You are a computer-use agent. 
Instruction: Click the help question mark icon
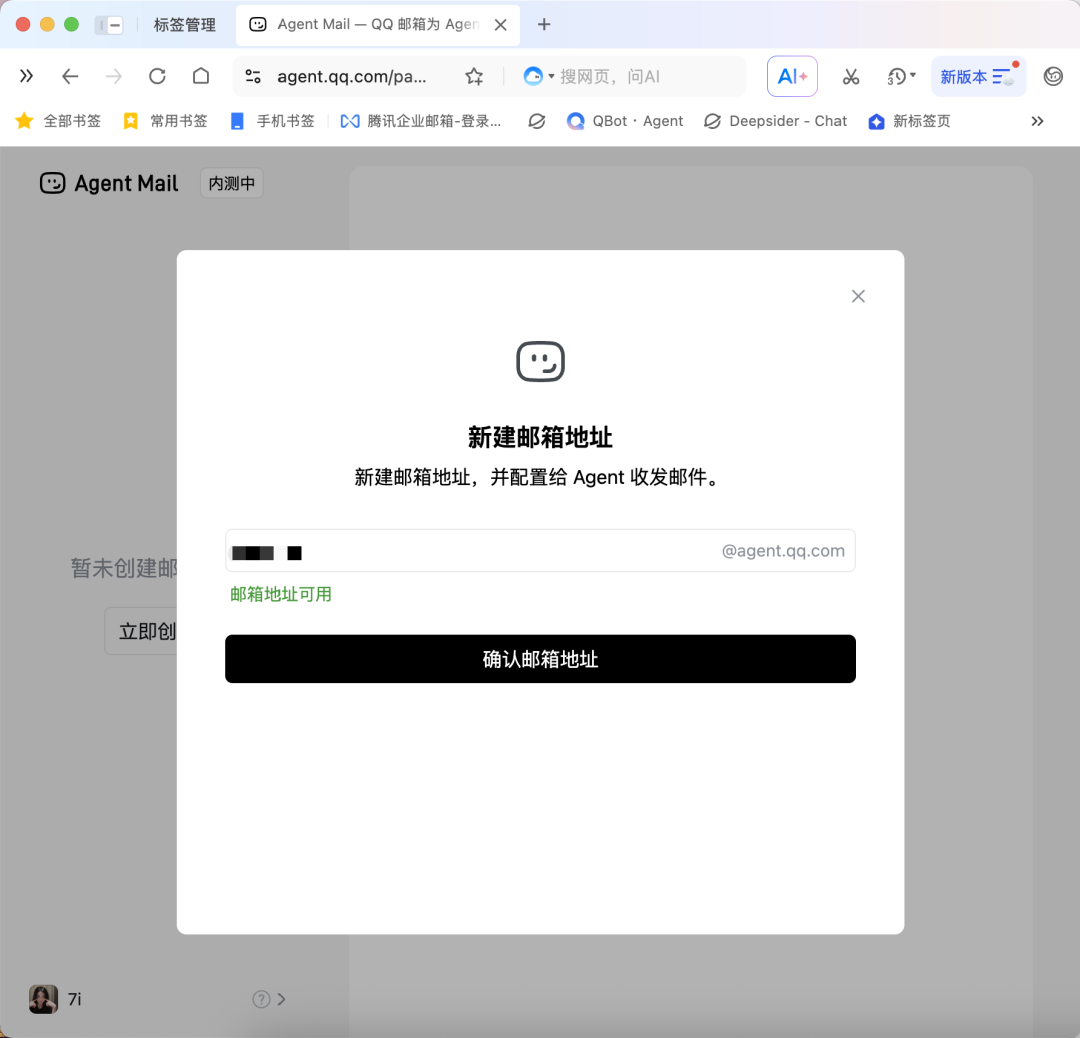[x=261, y=999]
